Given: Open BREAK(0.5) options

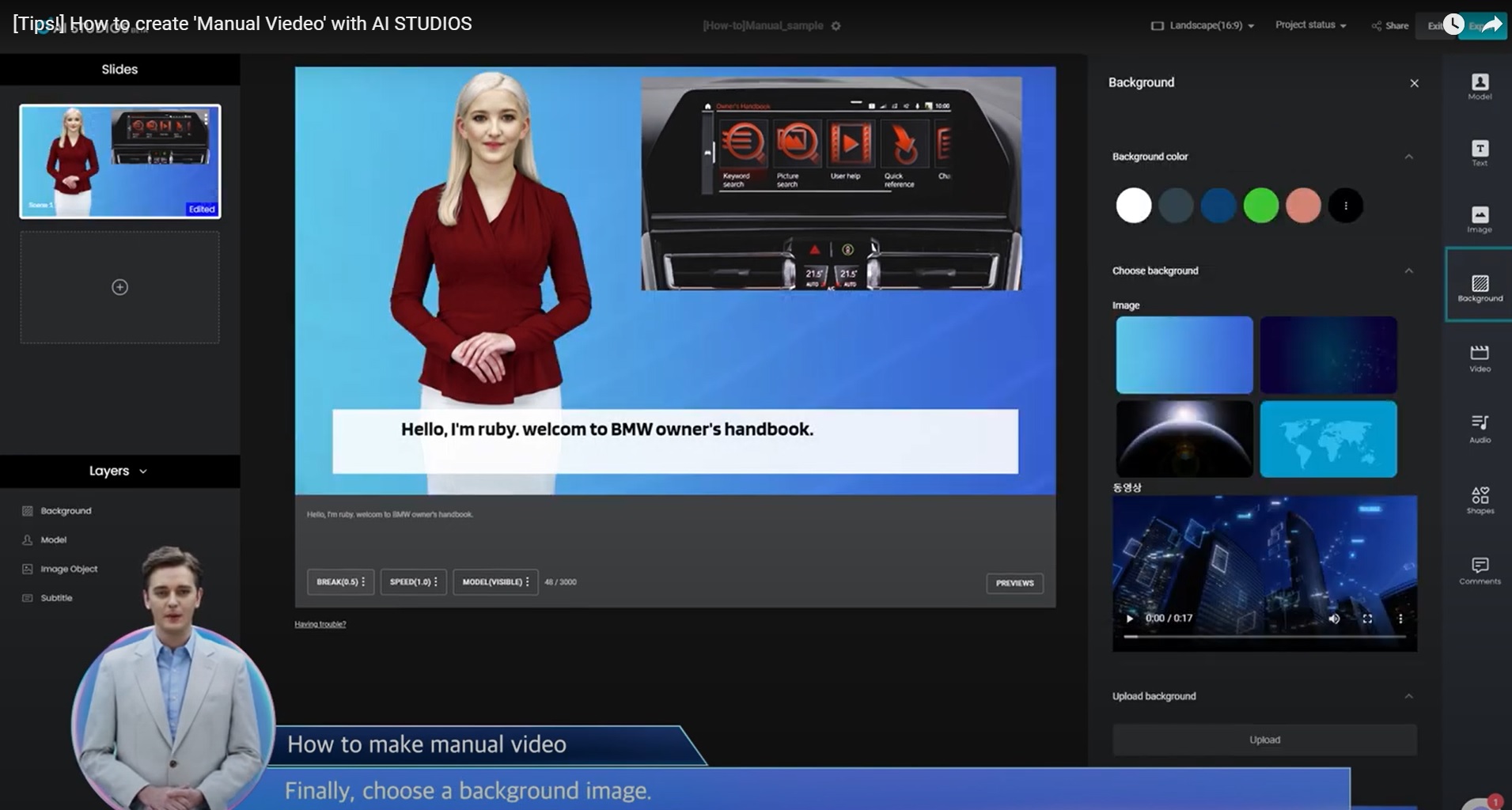Looking at the screenshot, I should pyautogui.click(x=340, y=581).
